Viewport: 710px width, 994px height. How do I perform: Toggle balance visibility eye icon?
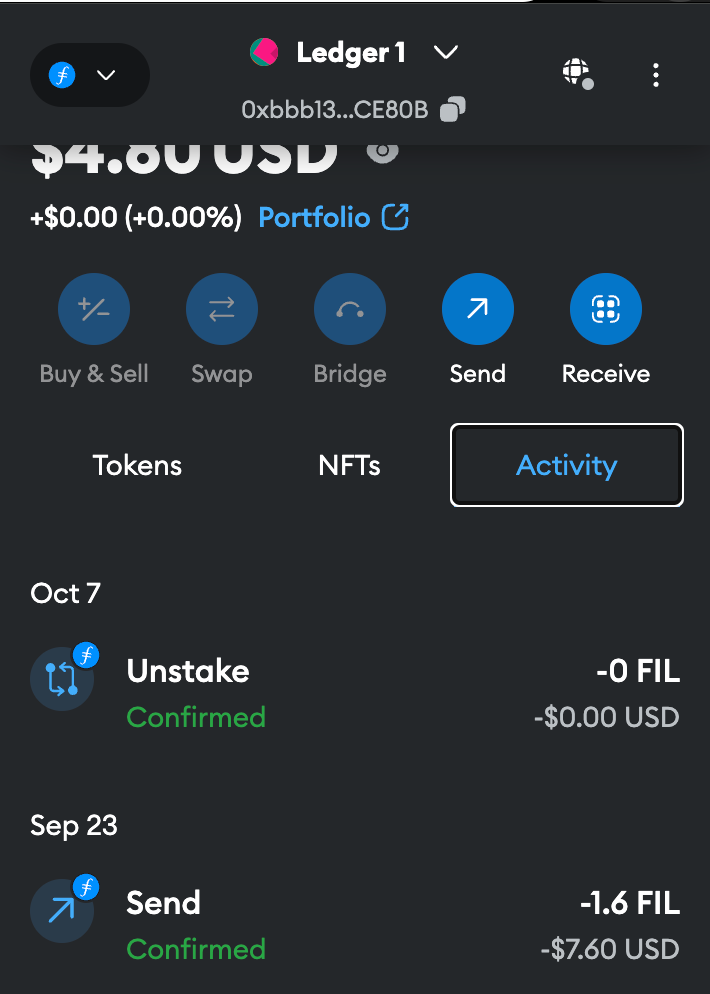click(x=383, y=151)
